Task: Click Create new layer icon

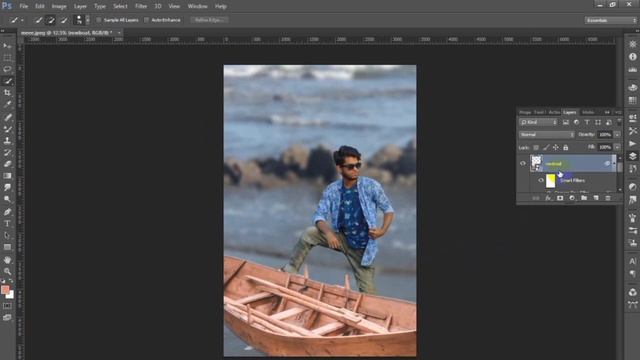Action: click(x=596, y=198)
